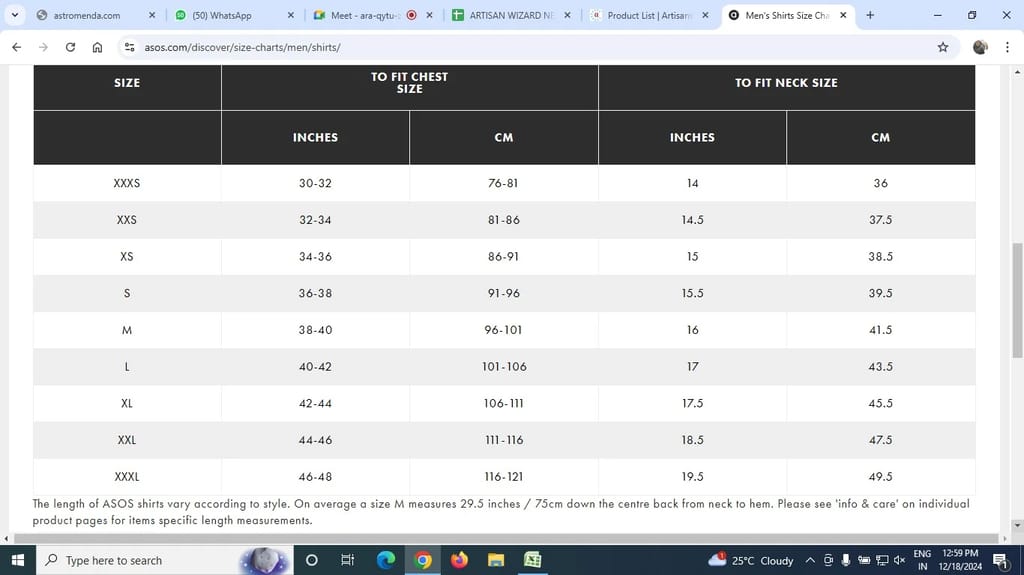This screenshot has width=1024, height=575.
Task: Open the notification center icon
Action: (1000, 560)
